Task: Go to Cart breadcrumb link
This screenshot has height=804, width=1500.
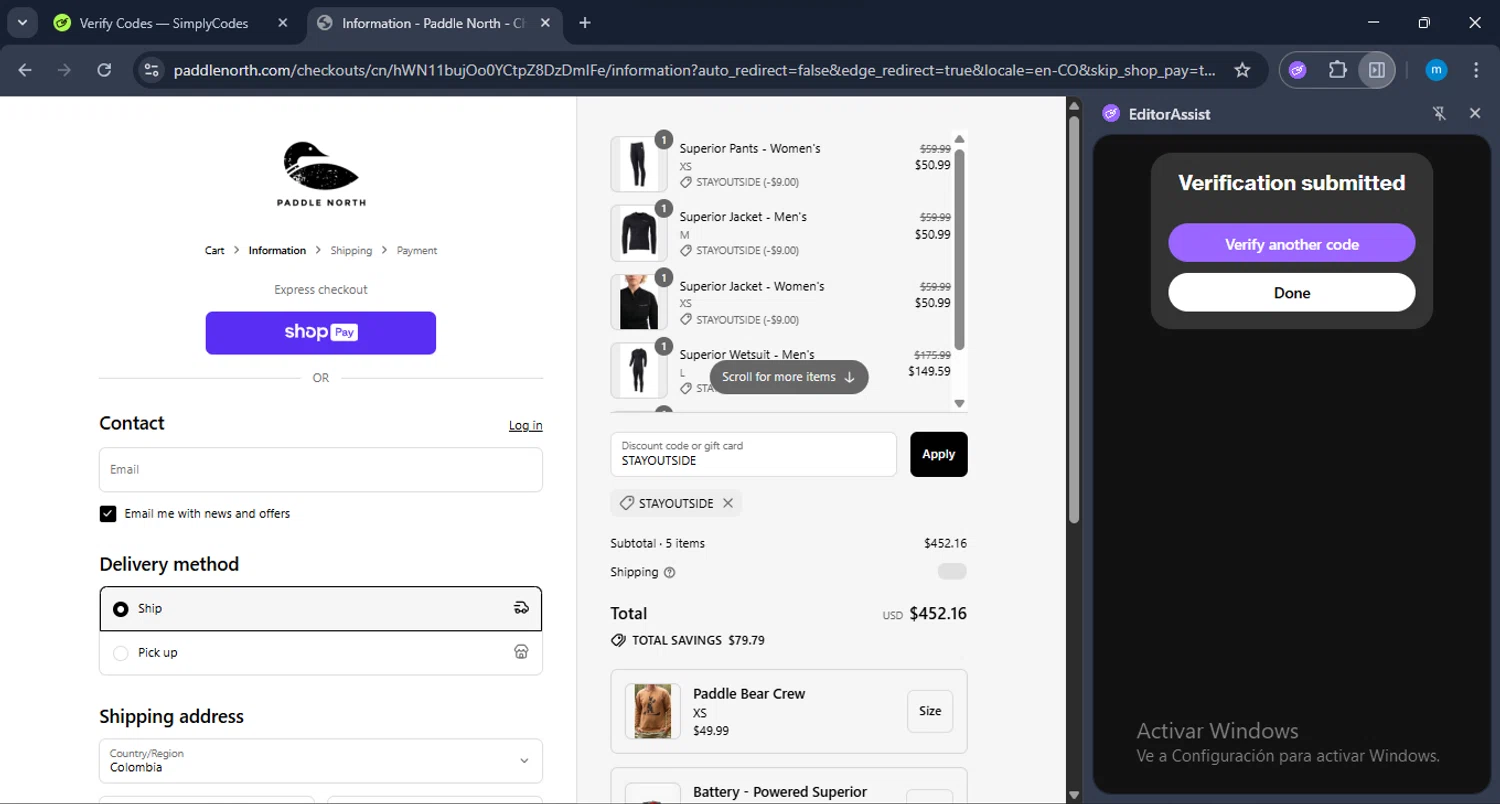Action: pos(214,250)
